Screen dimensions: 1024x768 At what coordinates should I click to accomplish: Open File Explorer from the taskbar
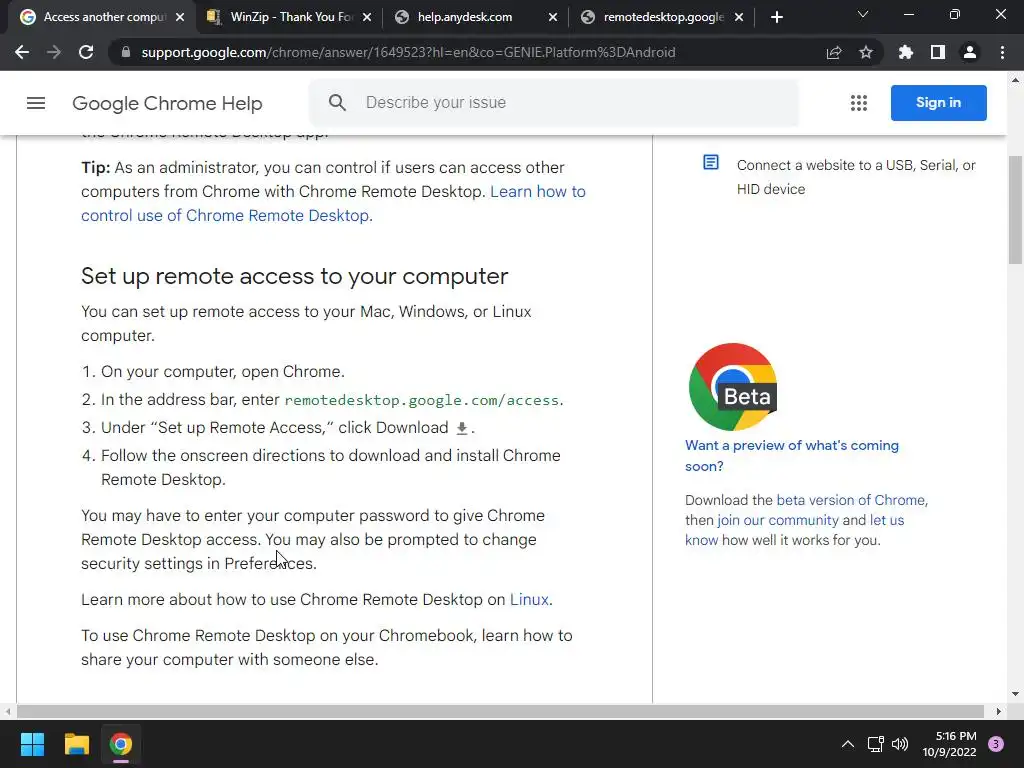click(x=76, y=744)
